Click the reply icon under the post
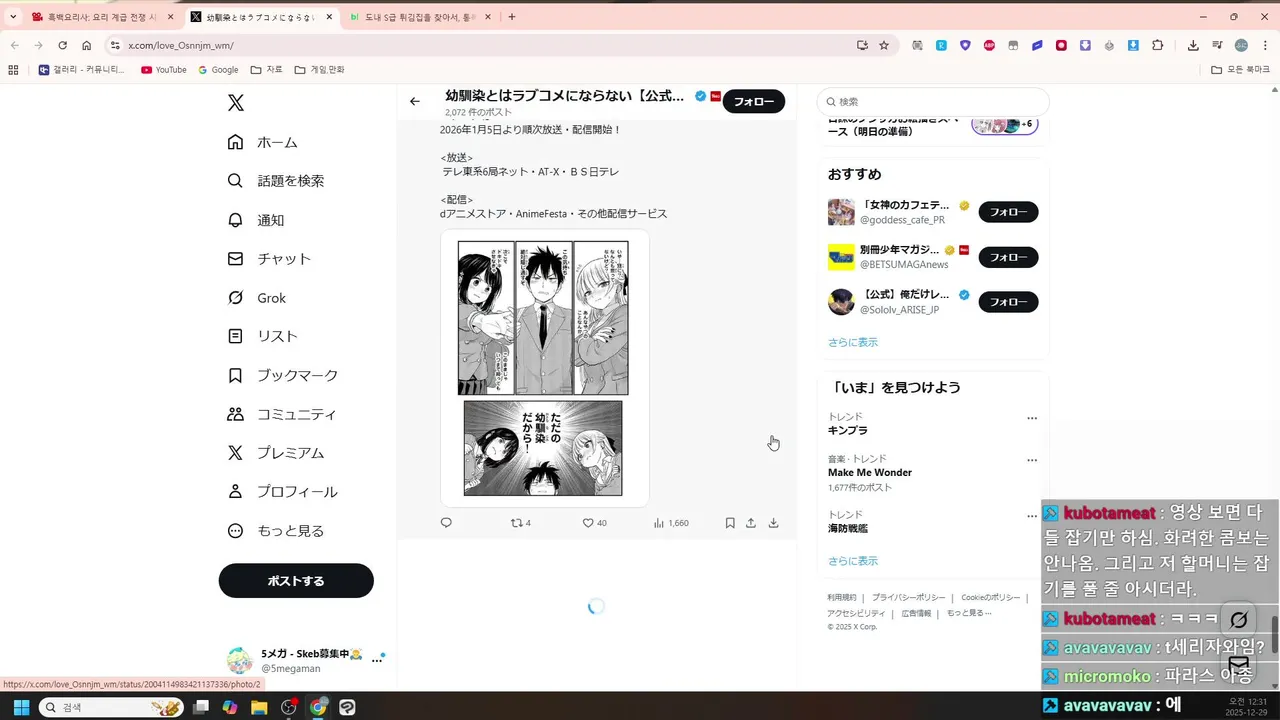Image resolution: width=1280 pixels, height=720 pixels. click(446, 523)
